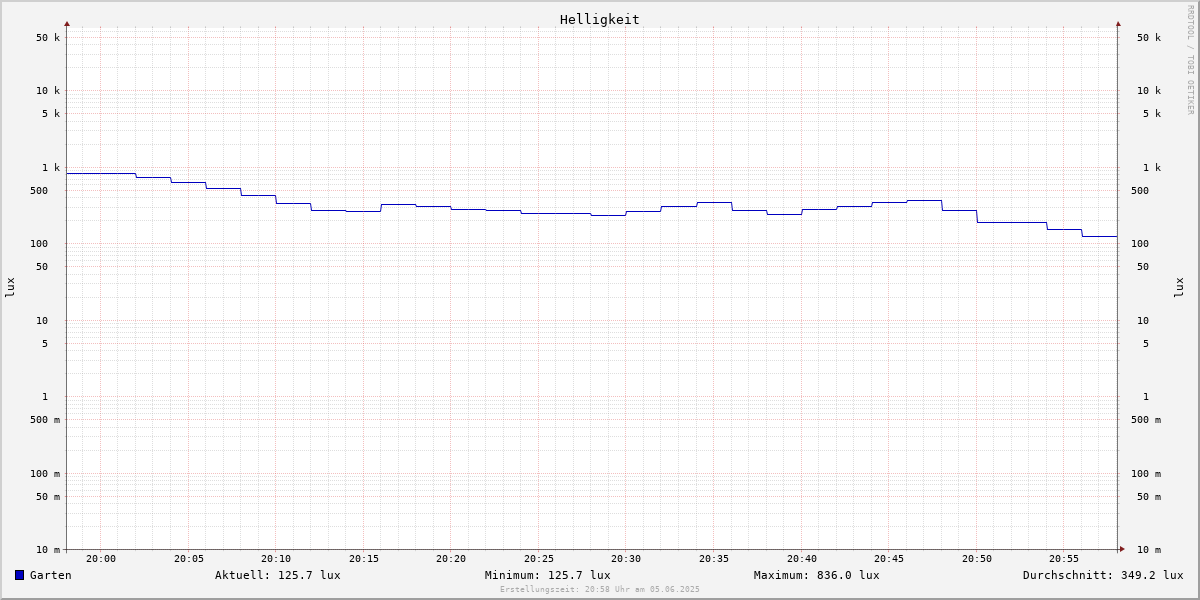The width and height of the screenshot is (1200, 600).
Task: Click the lux unit label on left axis
Action: pos(10,288)
